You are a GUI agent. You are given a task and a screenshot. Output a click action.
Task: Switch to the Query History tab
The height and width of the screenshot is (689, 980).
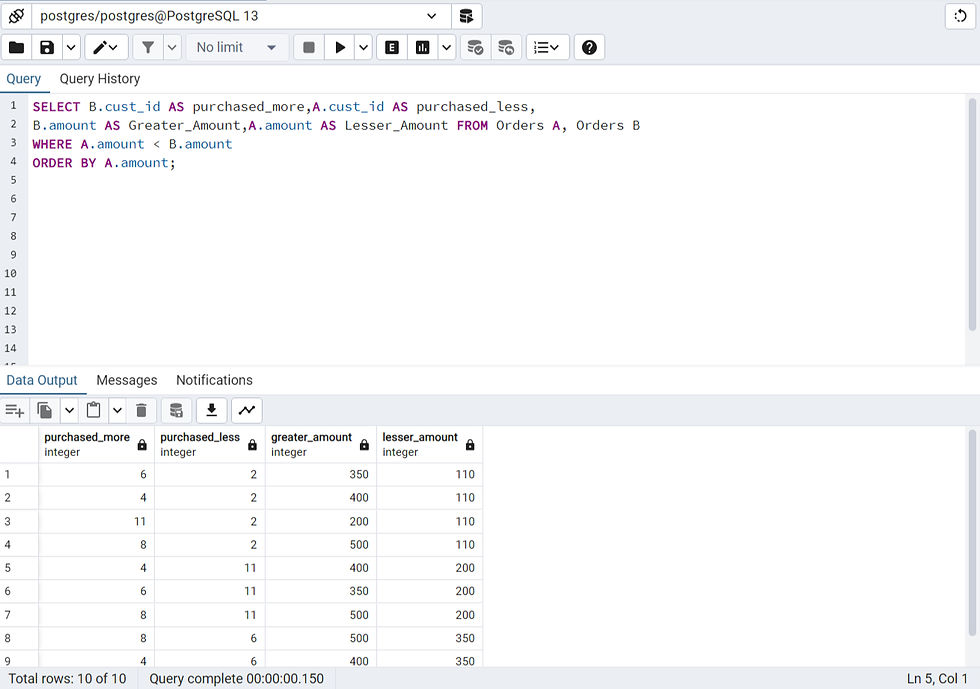[x=100, y=79]
